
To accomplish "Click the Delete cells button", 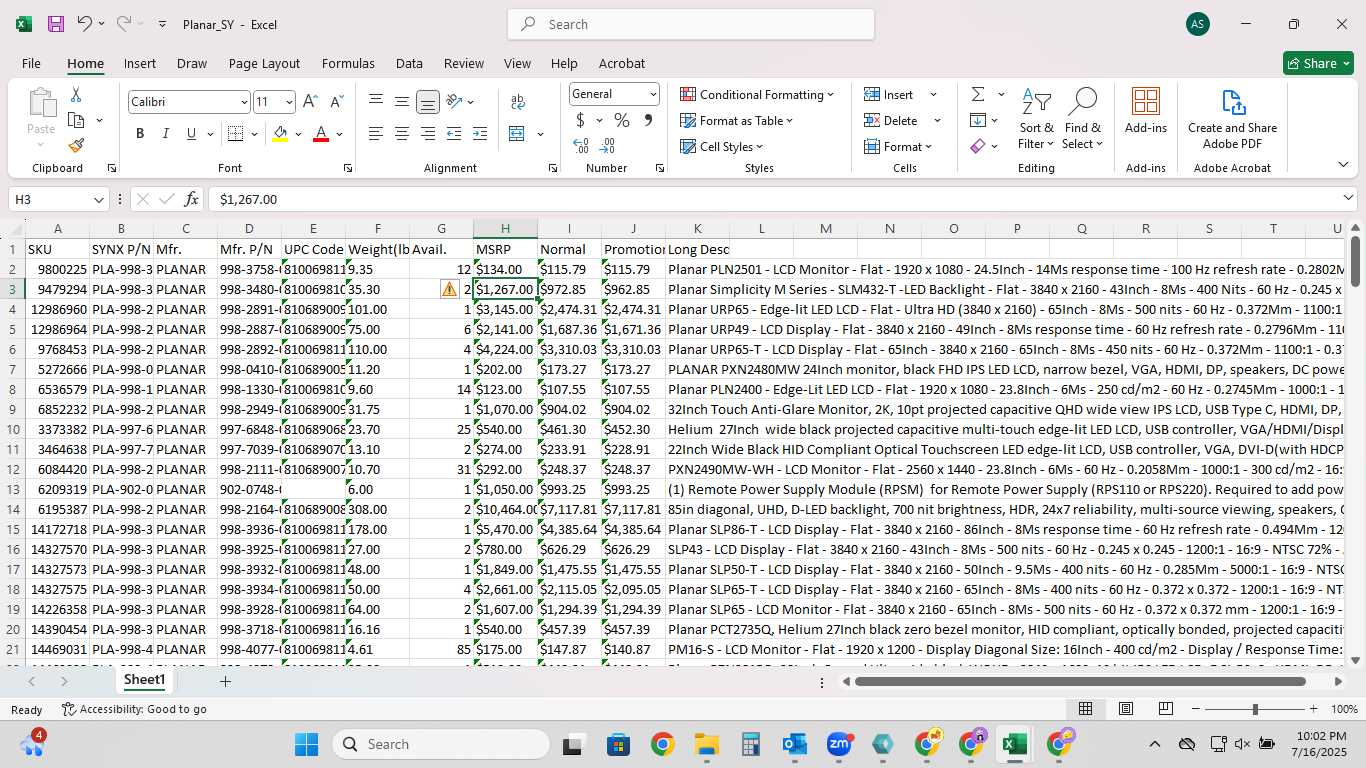I will (891, 120).
